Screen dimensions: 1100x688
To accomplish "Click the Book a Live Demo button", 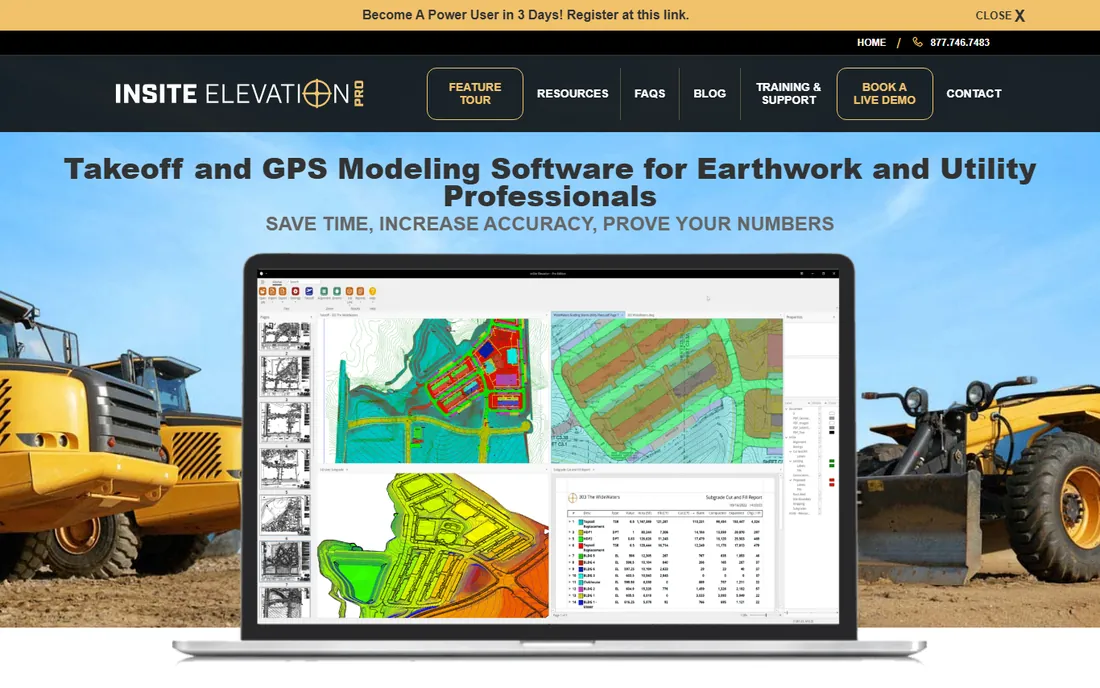I will click(x=885, y=93).
